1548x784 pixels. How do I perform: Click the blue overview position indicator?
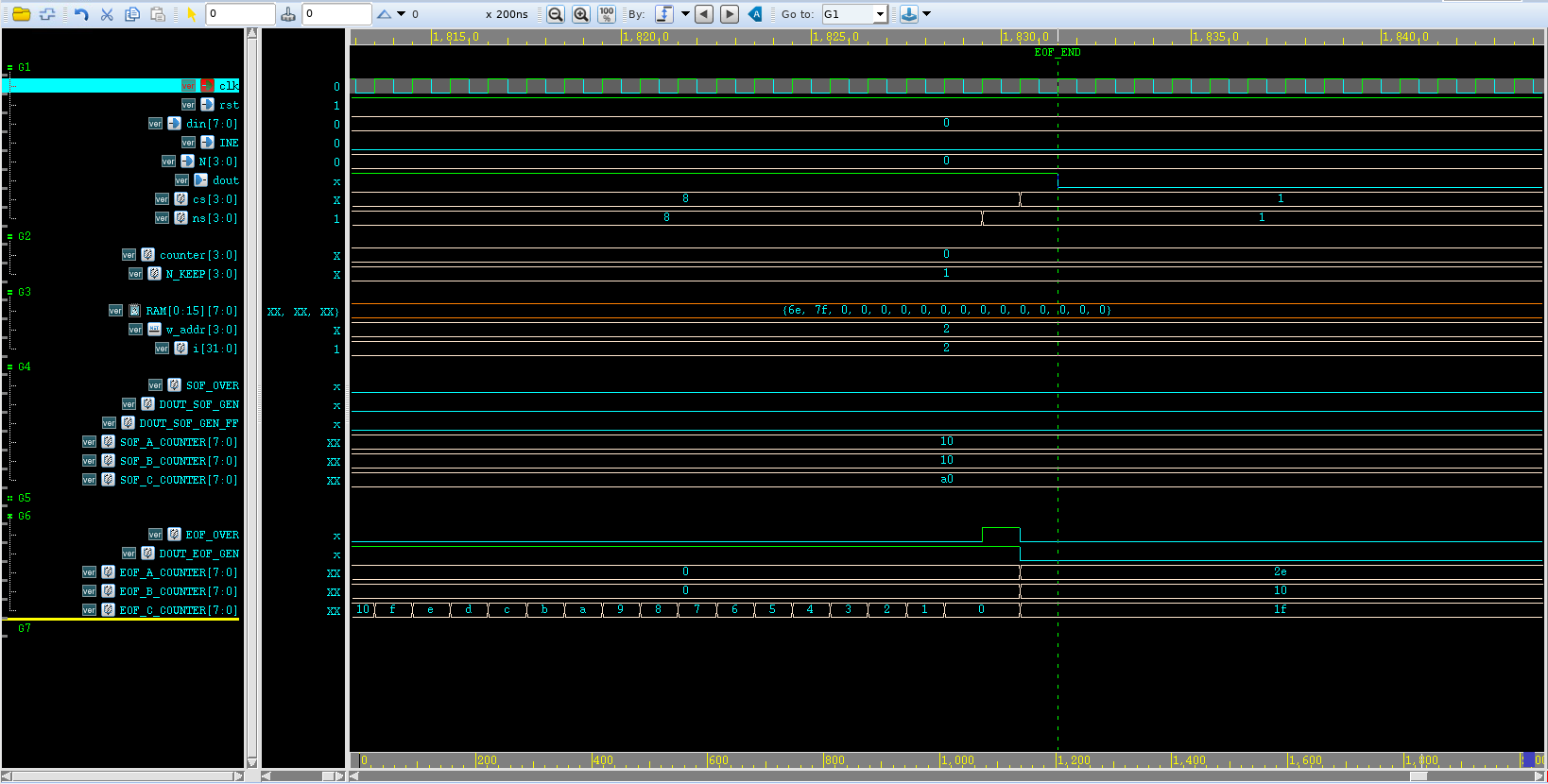[1527, 759]
